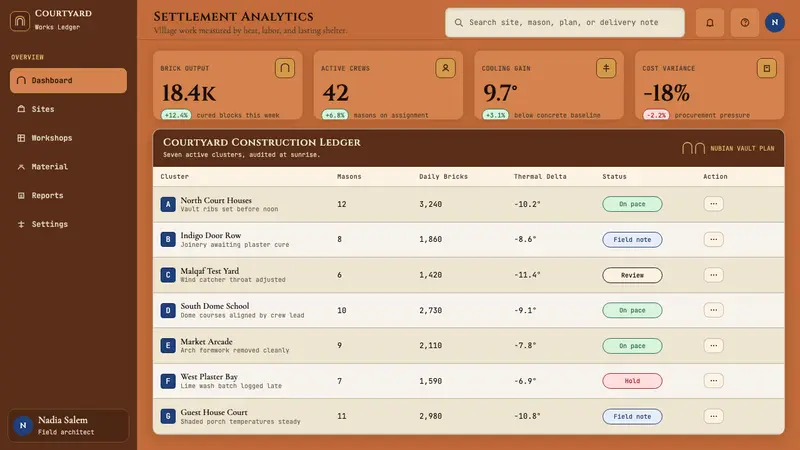Click the Workshops grid icon
Image resolution: width=800 pixels, height=450 pixels.
(21, 138)
